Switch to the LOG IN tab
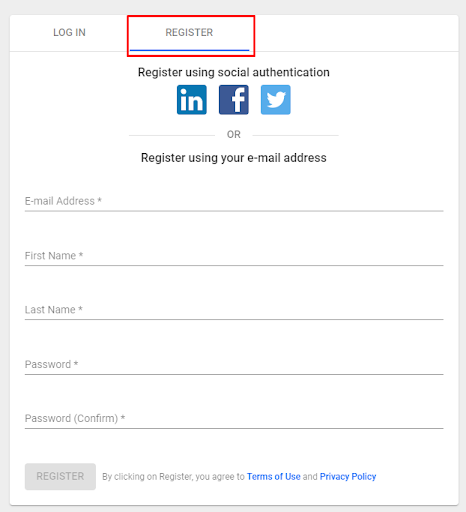The width and height of the screenshot is (466, 512). pos(69,33)
